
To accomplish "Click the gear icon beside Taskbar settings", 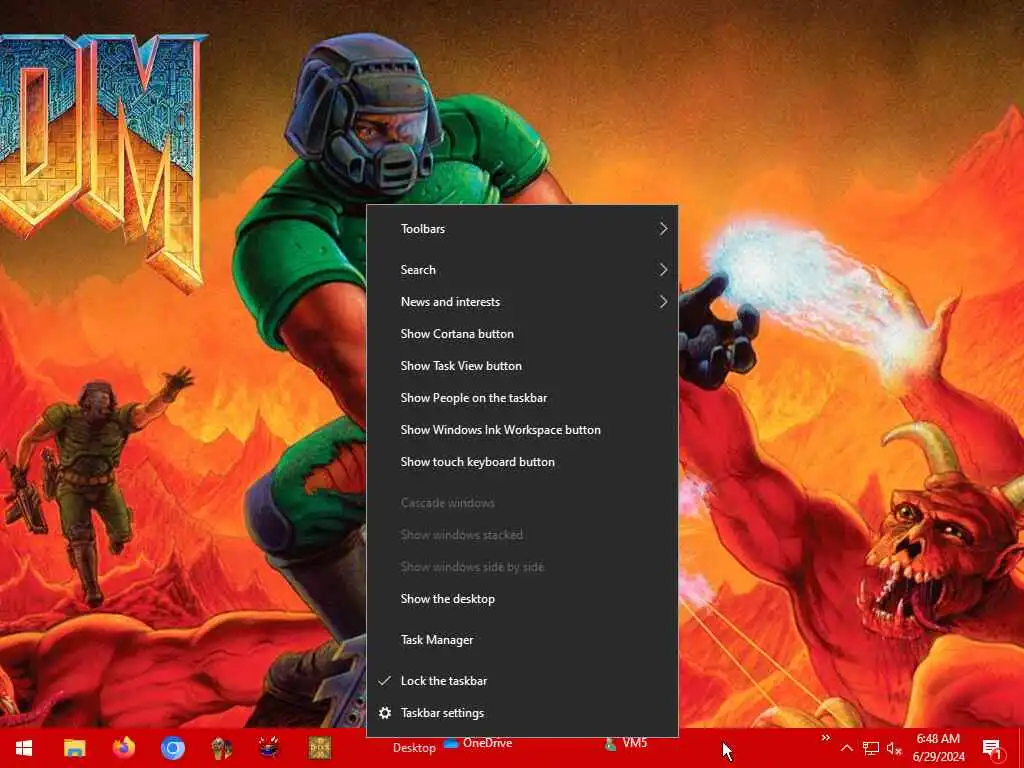I will [385, 713].
